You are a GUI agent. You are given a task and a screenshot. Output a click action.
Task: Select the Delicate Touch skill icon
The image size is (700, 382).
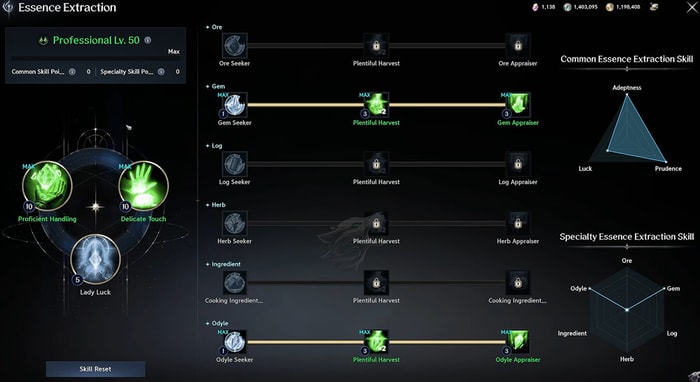[x=143, y=186]
